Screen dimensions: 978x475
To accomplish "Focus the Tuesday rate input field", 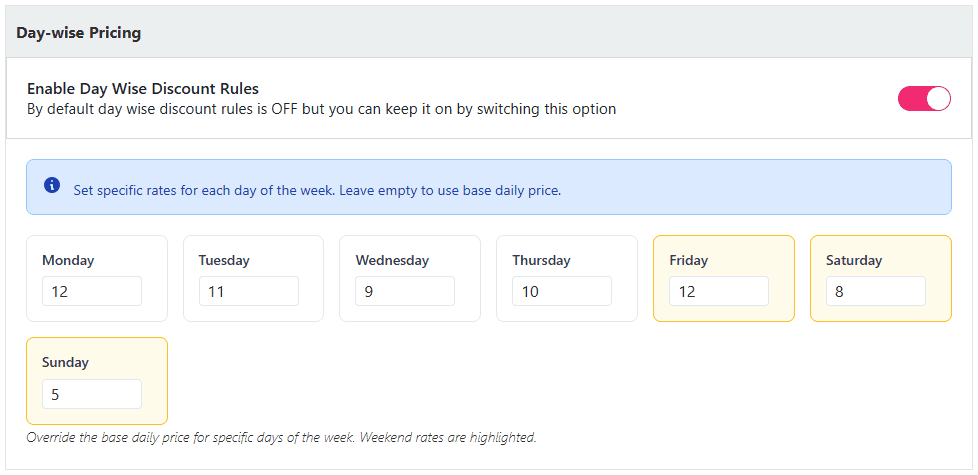I will click(x=248, y=291).
